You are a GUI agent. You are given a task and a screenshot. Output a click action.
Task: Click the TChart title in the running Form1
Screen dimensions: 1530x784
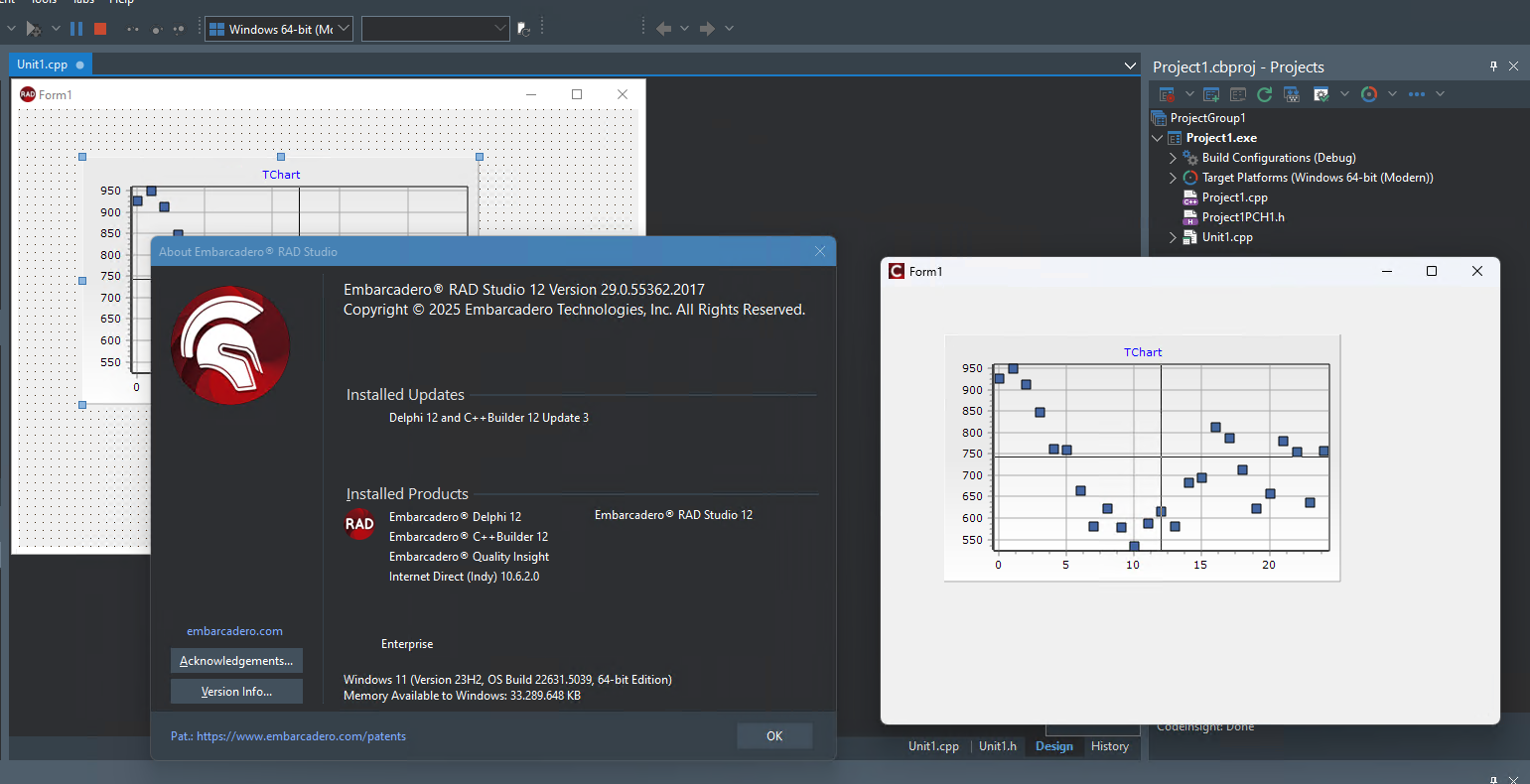pos(1143,352)
